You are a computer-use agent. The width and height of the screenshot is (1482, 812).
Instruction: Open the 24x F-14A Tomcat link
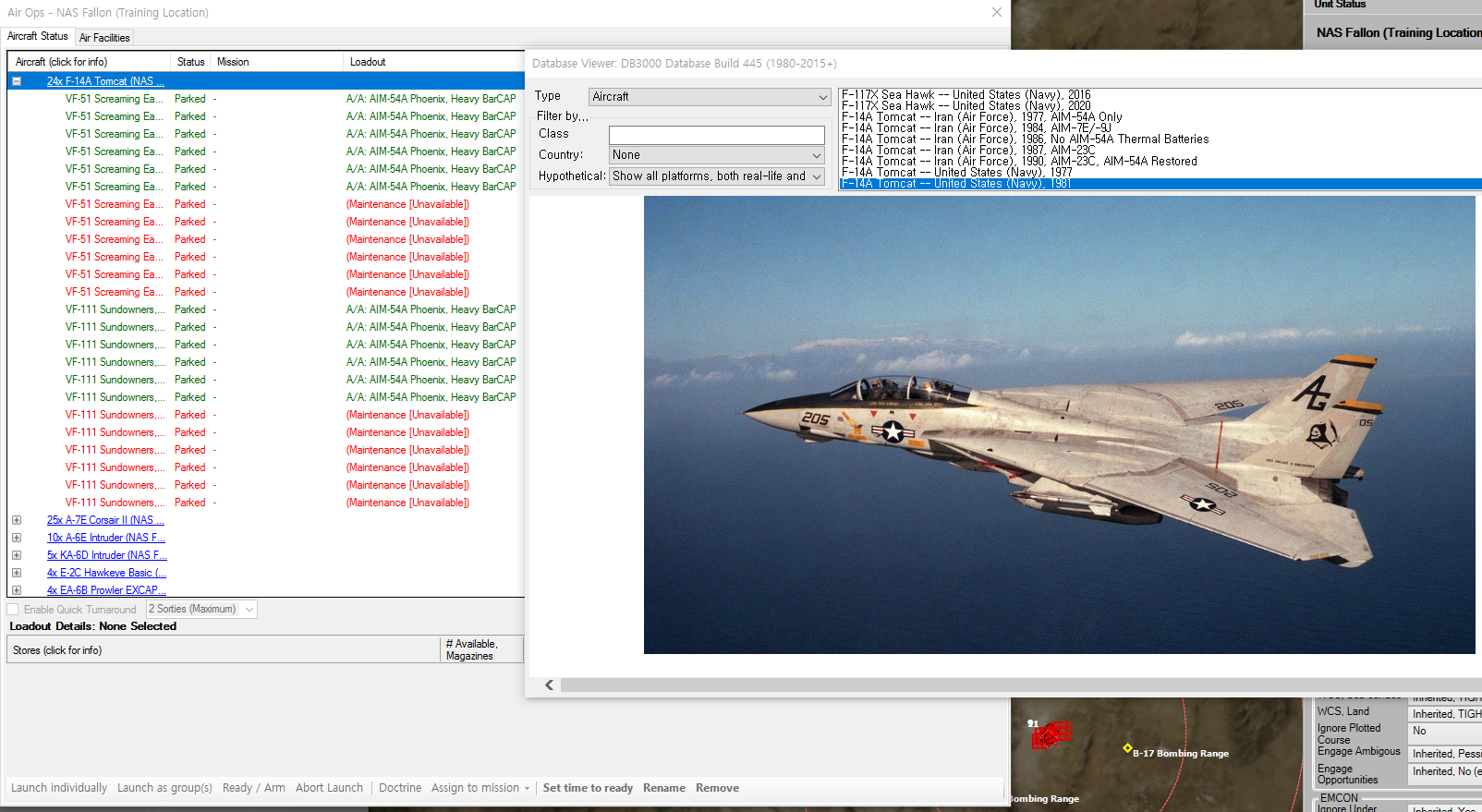[x=105, y=81]
